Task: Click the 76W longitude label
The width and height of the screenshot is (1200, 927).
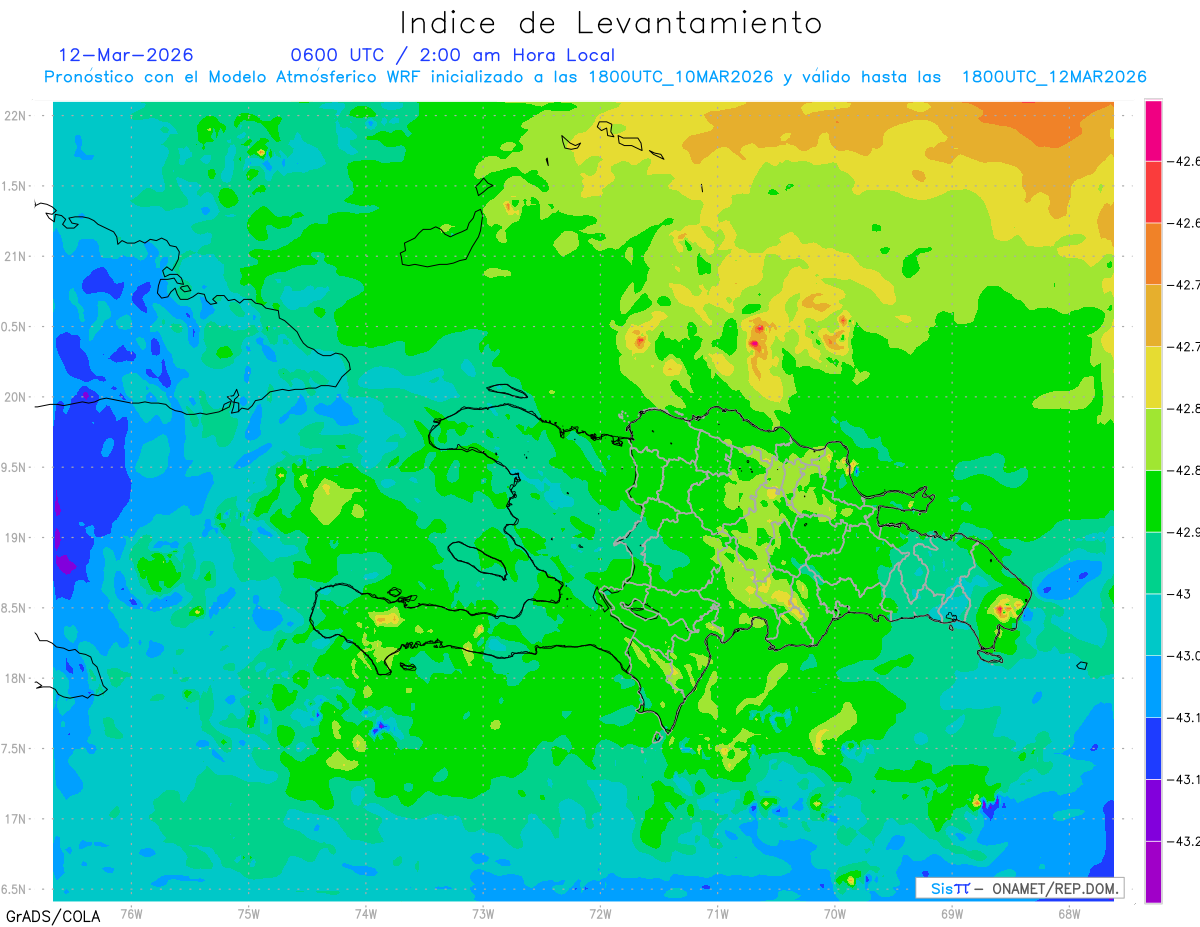Action: pyautogui.click(x=131, y=912)
